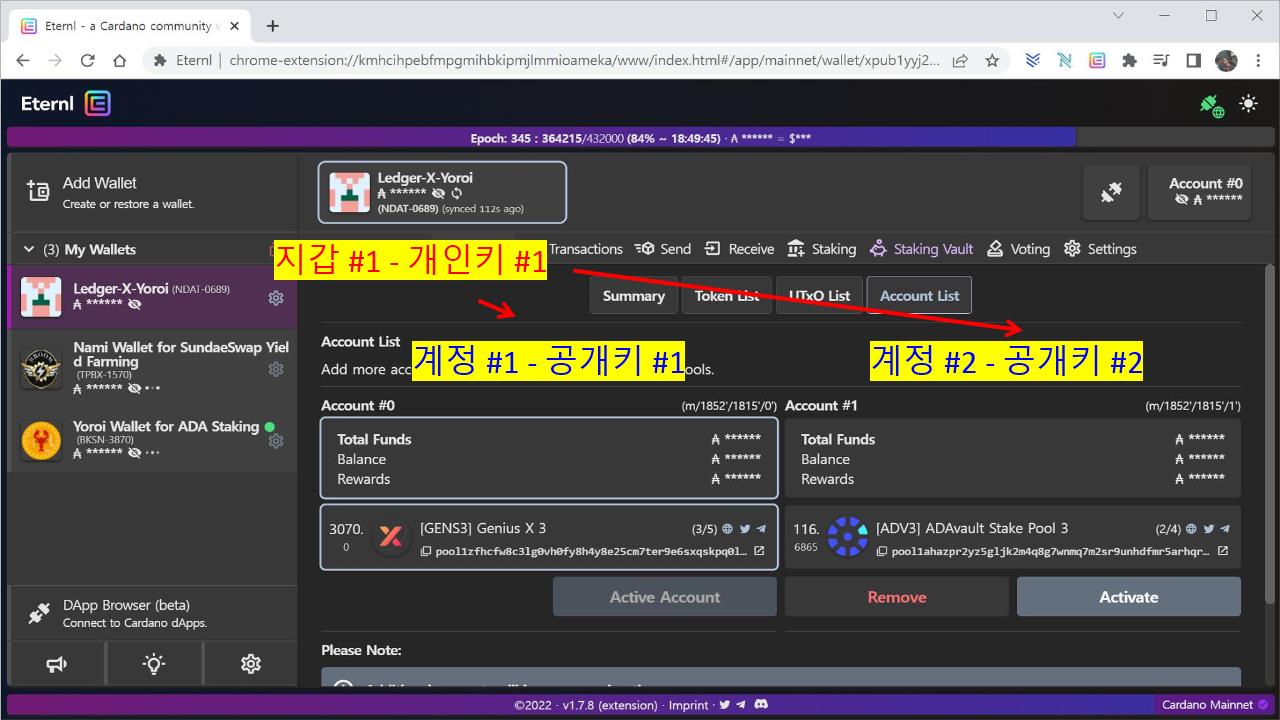
Task: Copy the ADAvault Stake Pool 3 pool ID
Action: tap(882, 551)
